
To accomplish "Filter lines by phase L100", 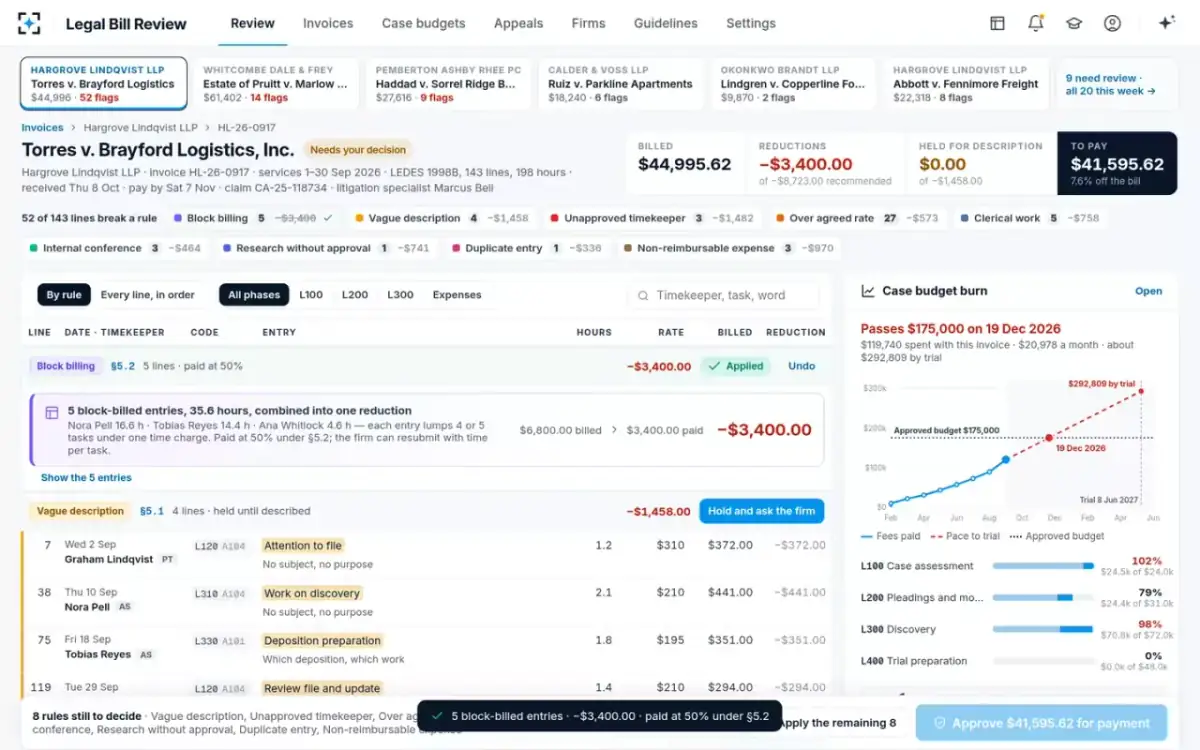I will tap(311, 295).
